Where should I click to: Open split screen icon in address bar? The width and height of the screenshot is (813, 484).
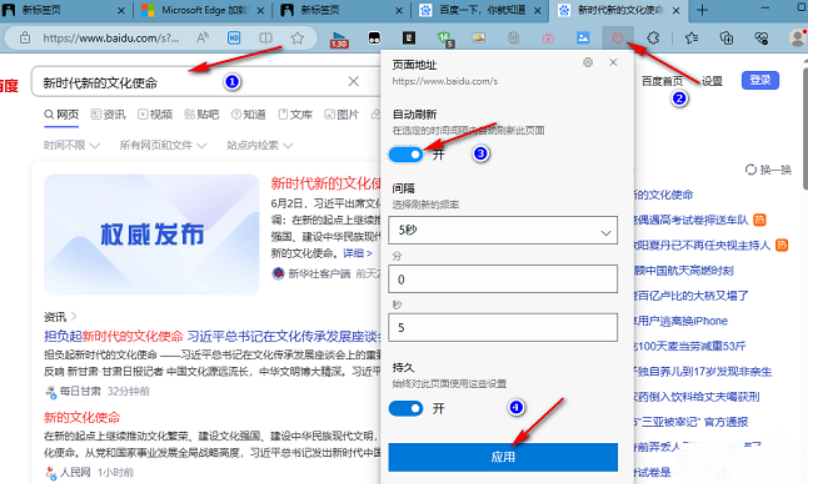tap(265, 37)
